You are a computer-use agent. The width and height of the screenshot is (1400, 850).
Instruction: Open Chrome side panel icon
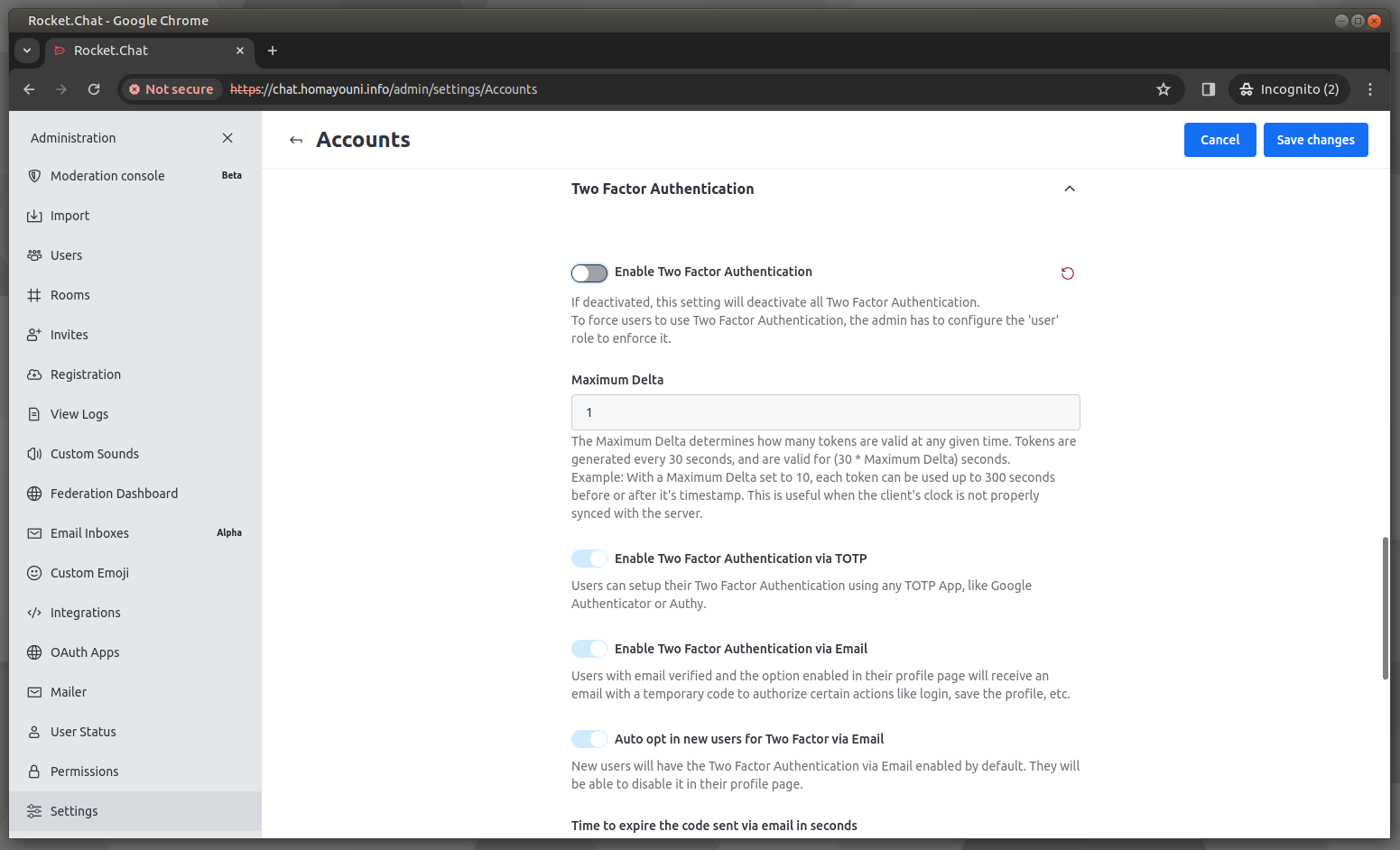(x=1209, y=89)
